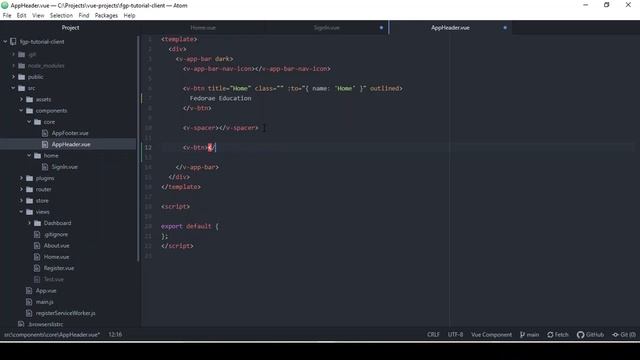Select the Project panel header

tap(70, 28)
